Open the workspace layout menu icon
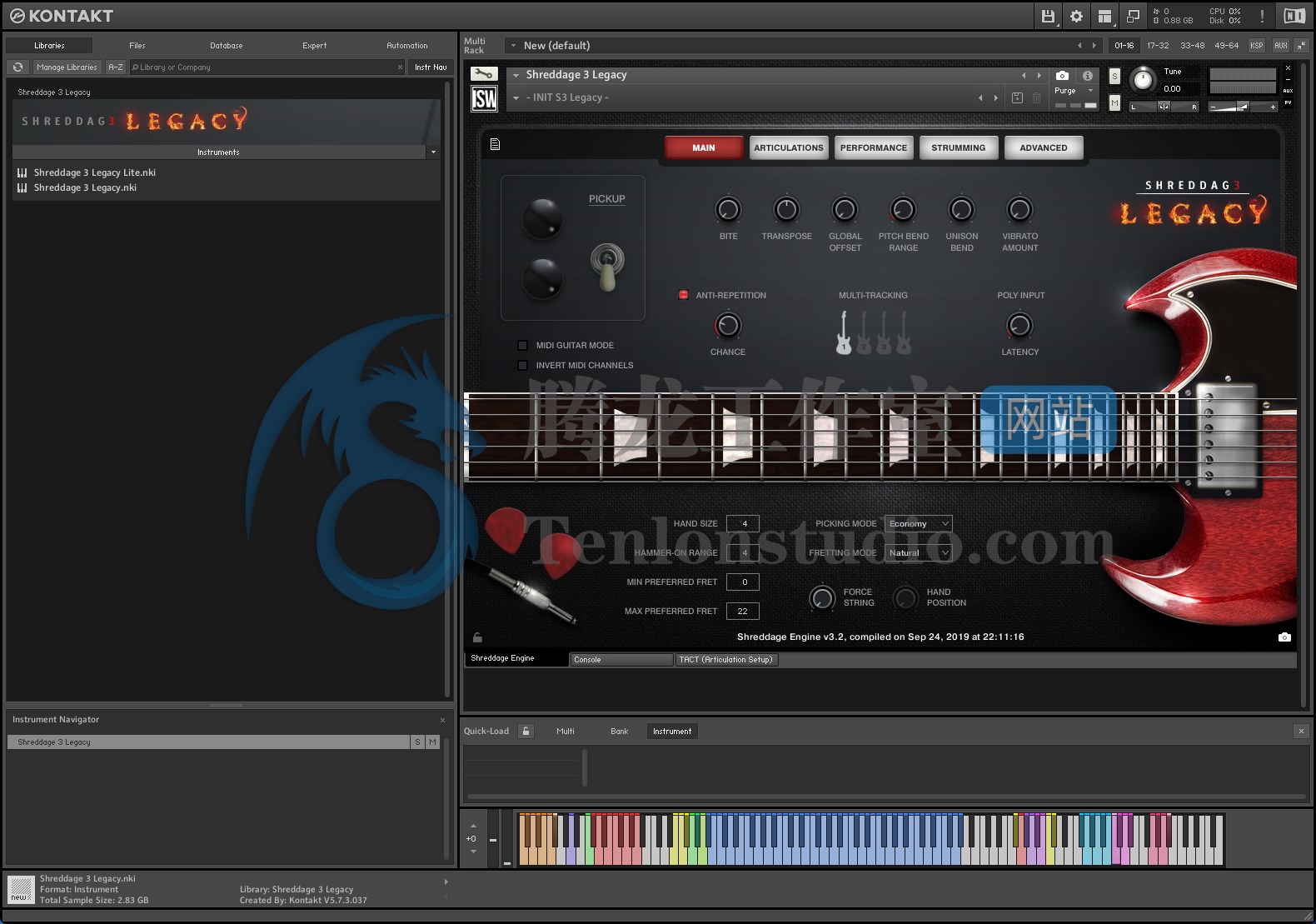This screenshot has width=1316, height=924. coord(1104,16)
